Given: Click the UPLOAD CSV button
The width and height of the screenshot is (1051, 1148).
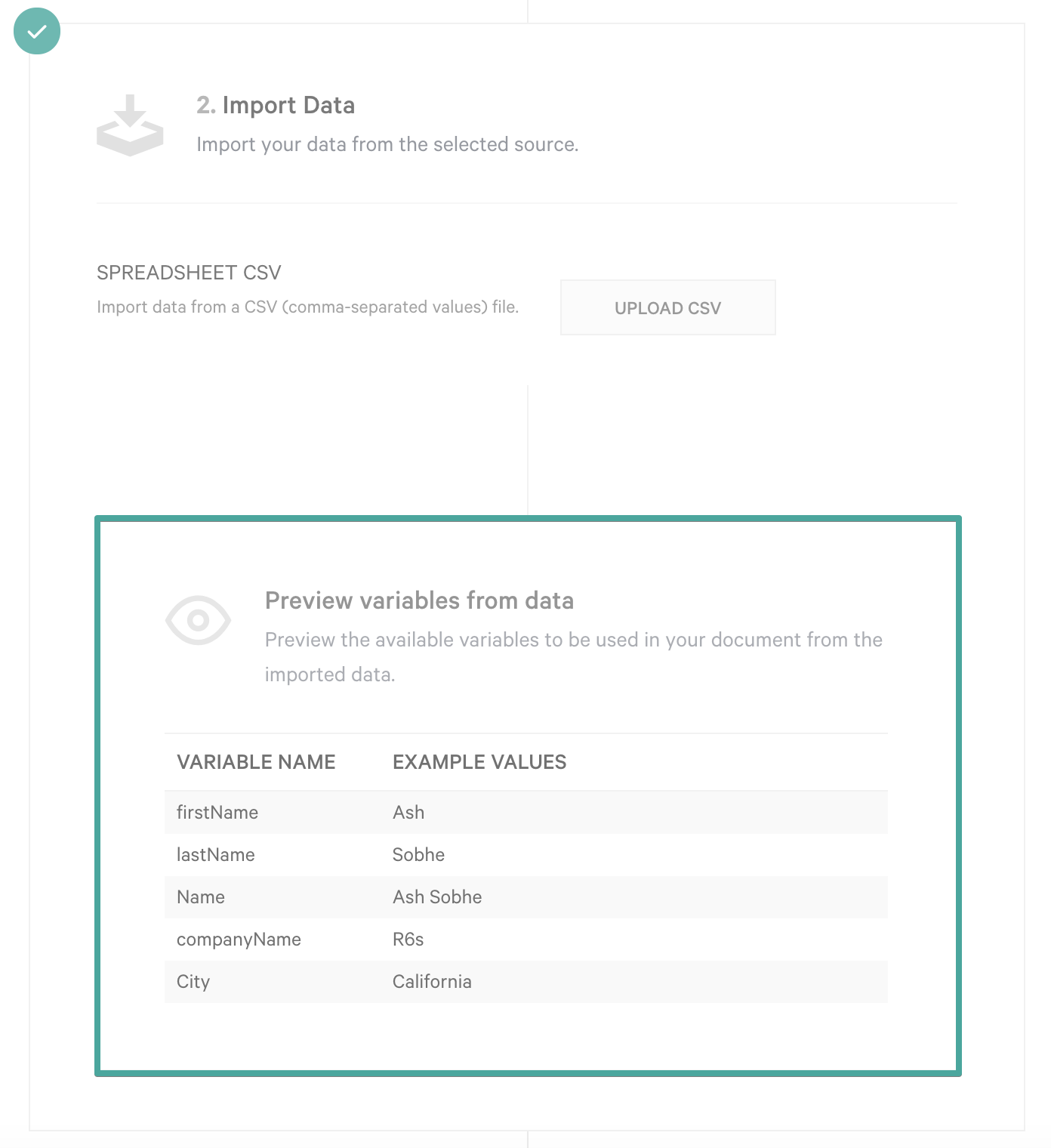Looking at the screenshot, I should click(667, 307).
